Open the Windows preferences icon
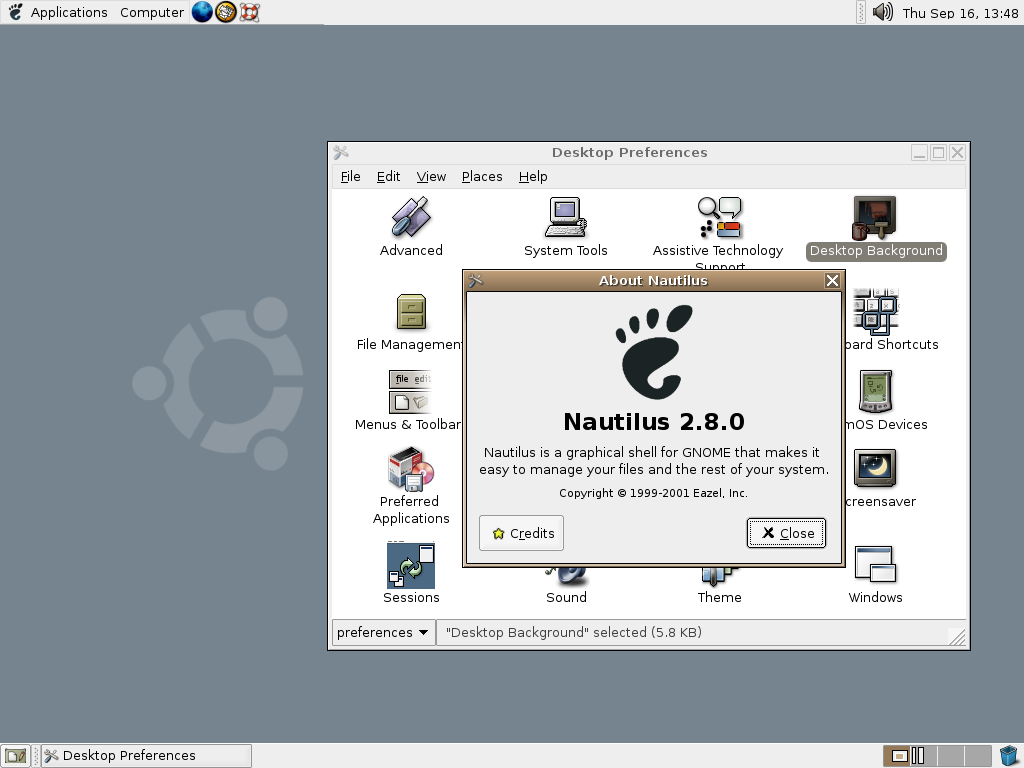The width and height of the screenshot is (1024, 768). pyautogui.click(x=875, y=565)
